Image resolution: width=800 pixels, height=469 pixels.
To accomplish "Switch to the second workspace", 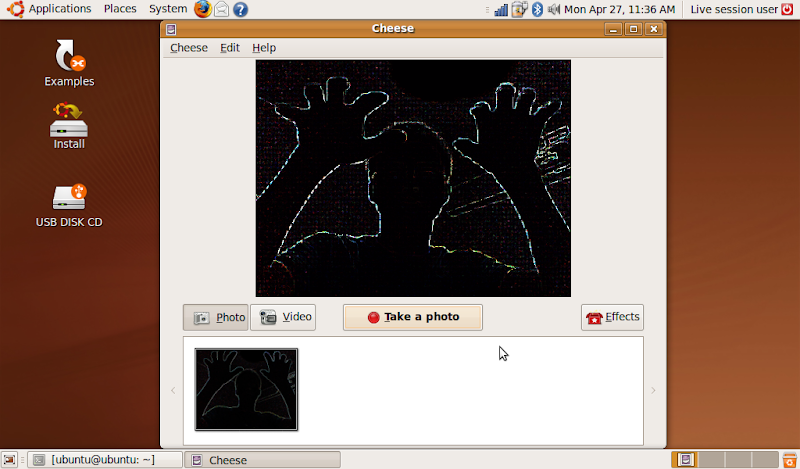I will 712,460.
